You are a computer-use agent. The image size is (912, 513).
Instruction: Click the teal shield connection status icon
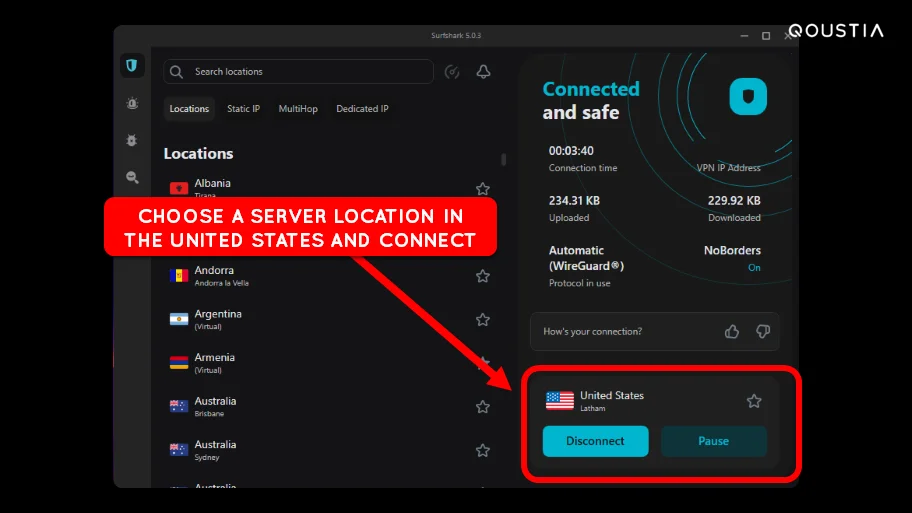pos(748,97)
